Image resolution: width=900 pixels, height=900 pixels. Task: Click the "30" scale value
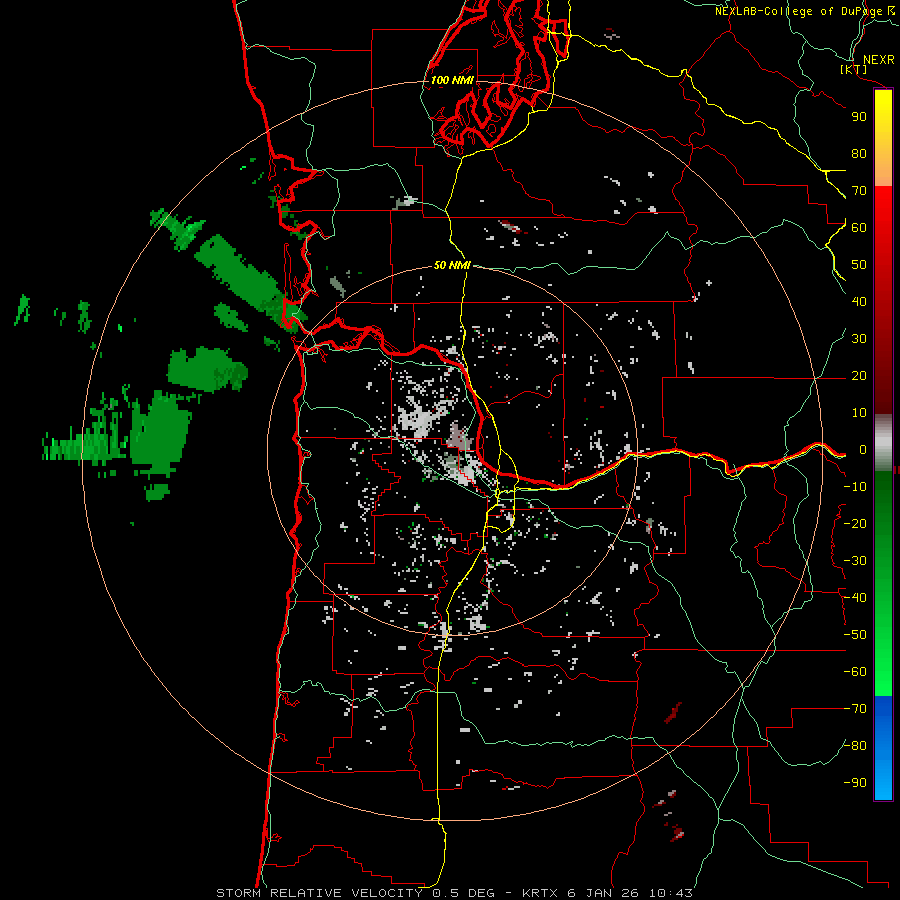[x=859, y=339]
